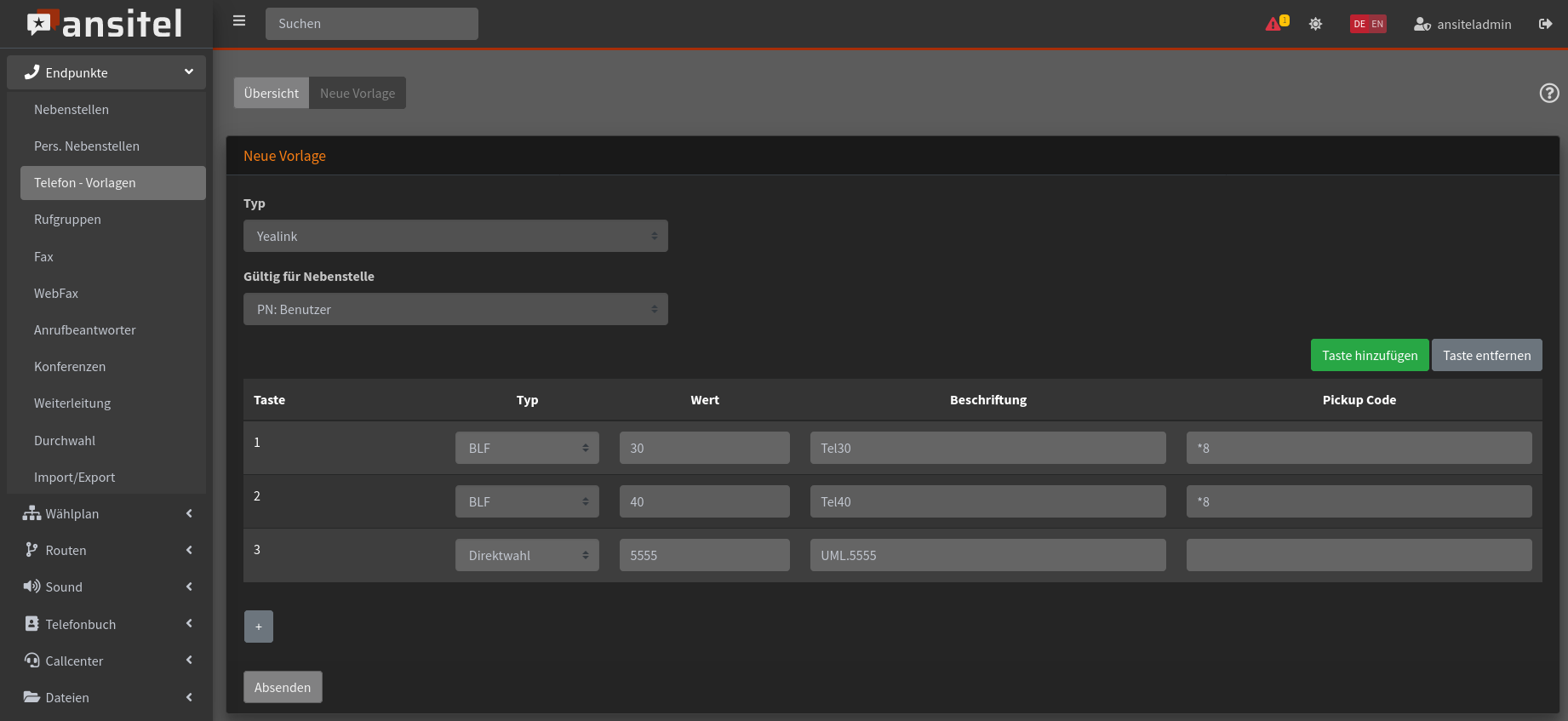Open the Gültig für Nebenstelle dropdown
The image size is (1568, 721).
pos(455,309)
